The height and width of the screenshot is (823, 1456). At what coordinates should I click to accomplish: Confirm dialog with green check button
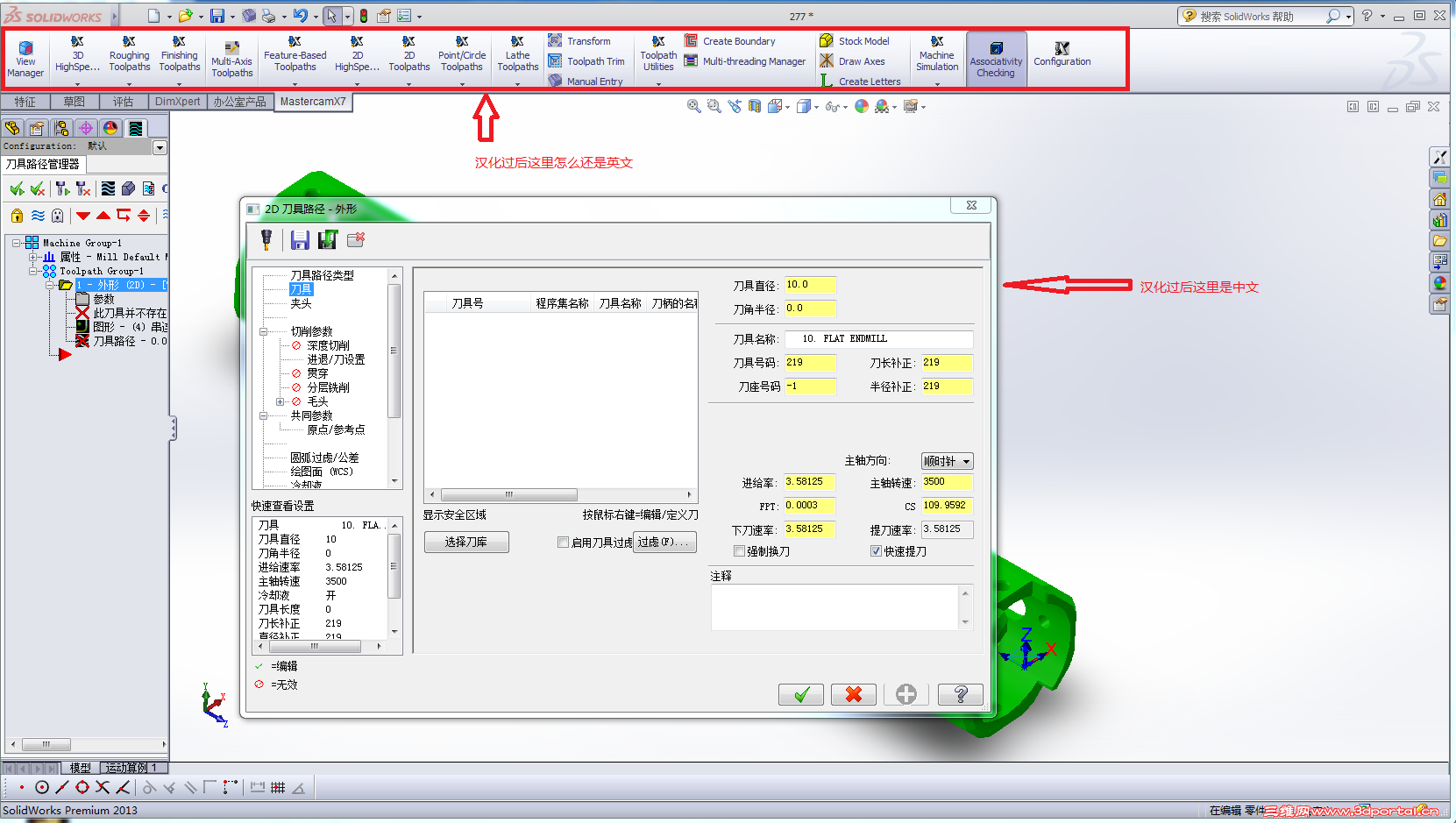(x=801, y=695)
